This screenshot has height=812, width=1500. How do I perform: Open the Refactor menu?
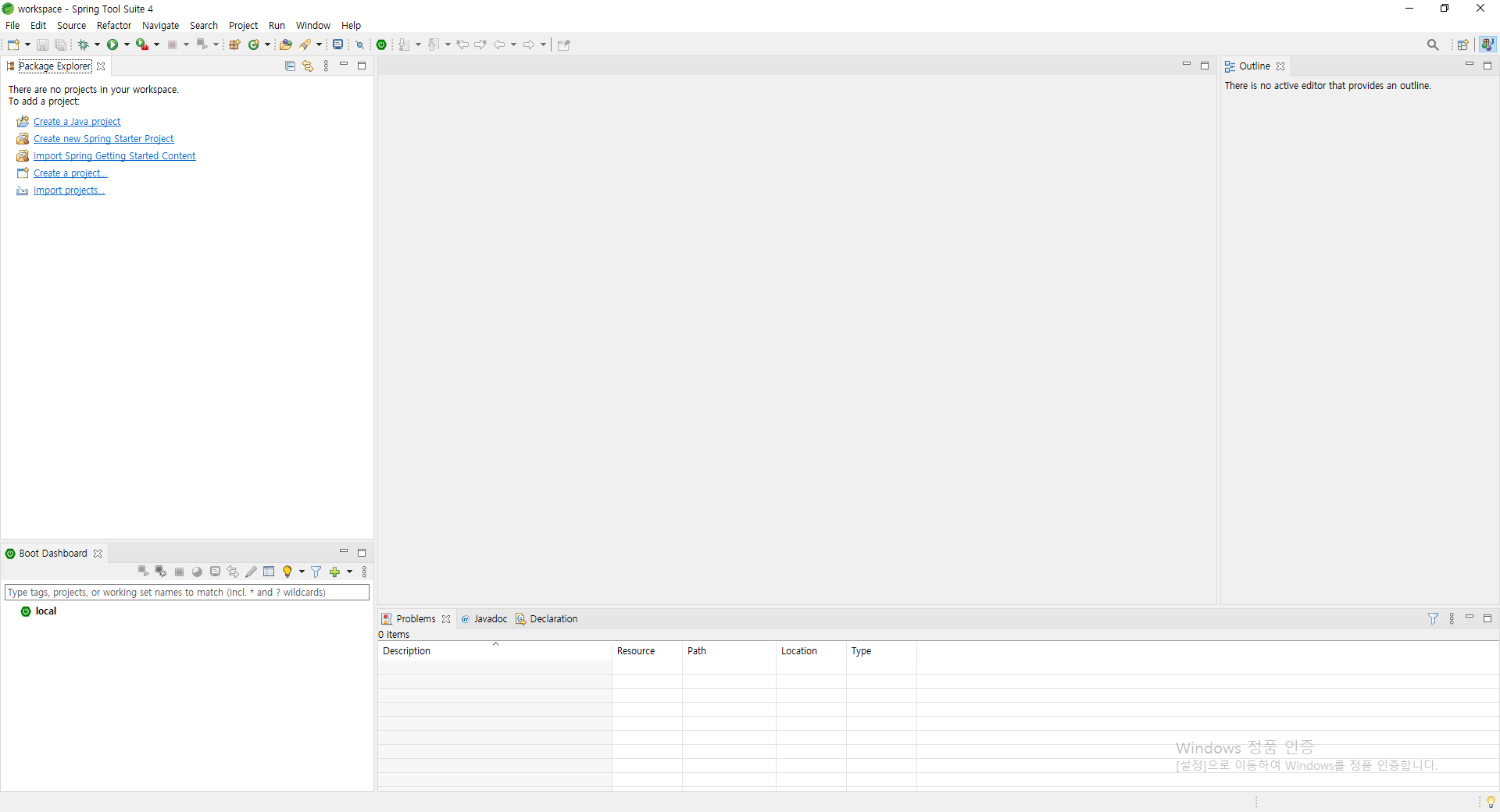point(114,26)
